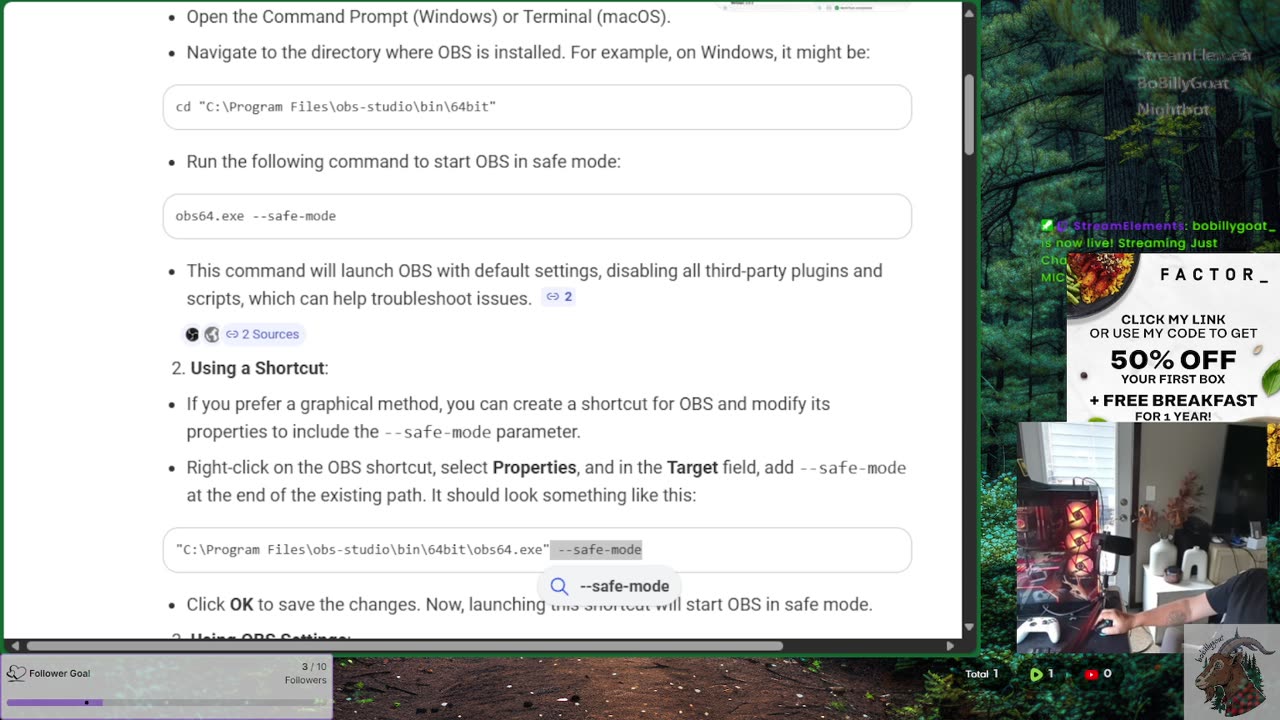This screenshot has height=720, width=1280.
Task: Click the magnifier icon in search popup
Action: tap(559, 586)
